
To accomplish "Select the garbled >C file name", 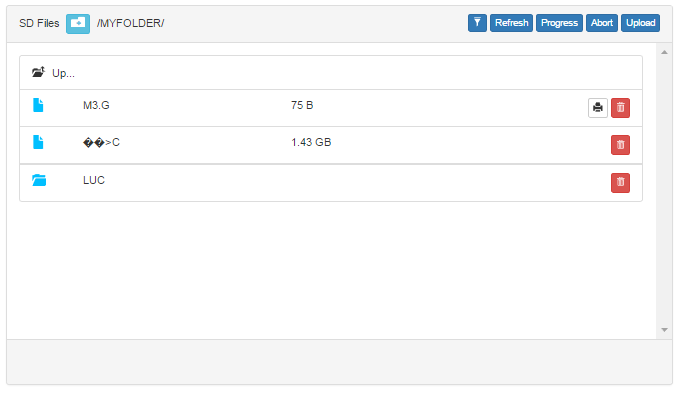I will (101, 142).
